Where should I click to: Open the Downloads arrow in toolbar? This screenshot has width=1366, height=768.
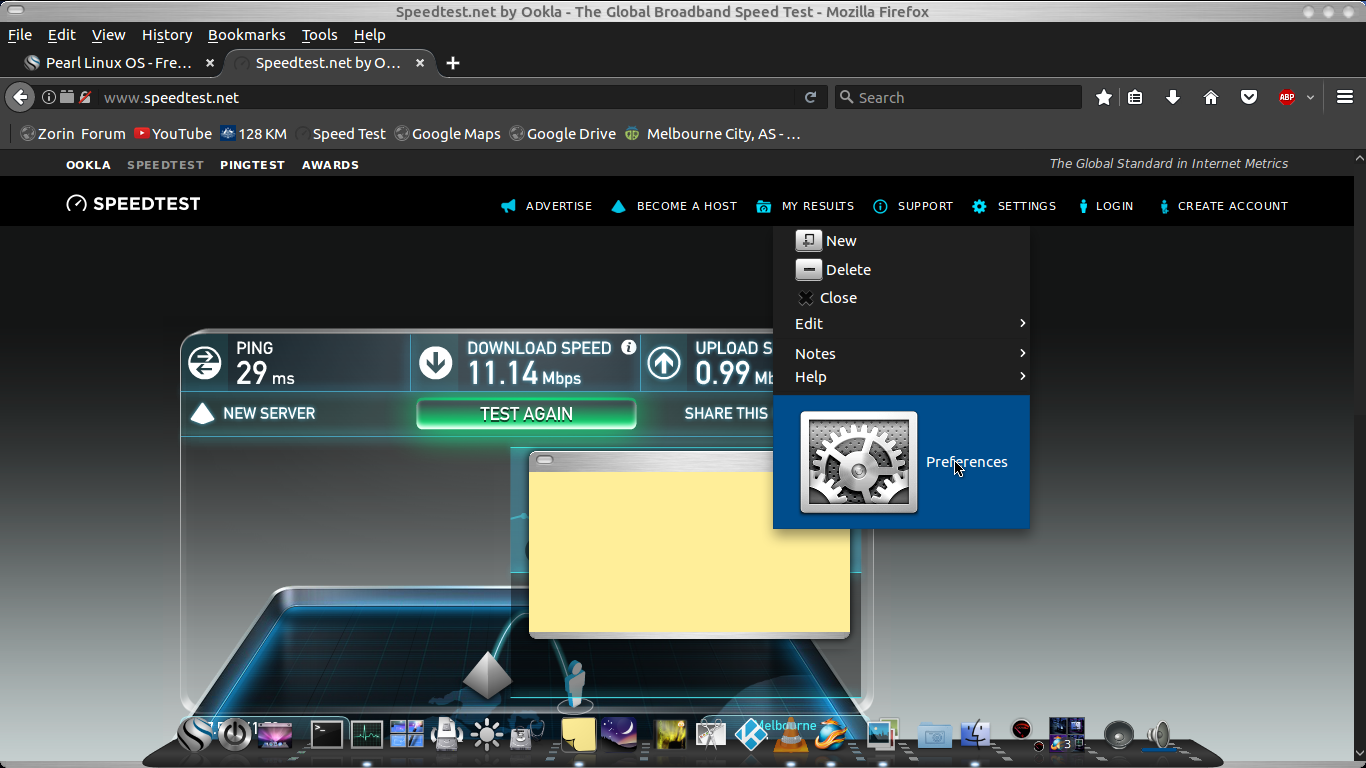point(1173,97)
